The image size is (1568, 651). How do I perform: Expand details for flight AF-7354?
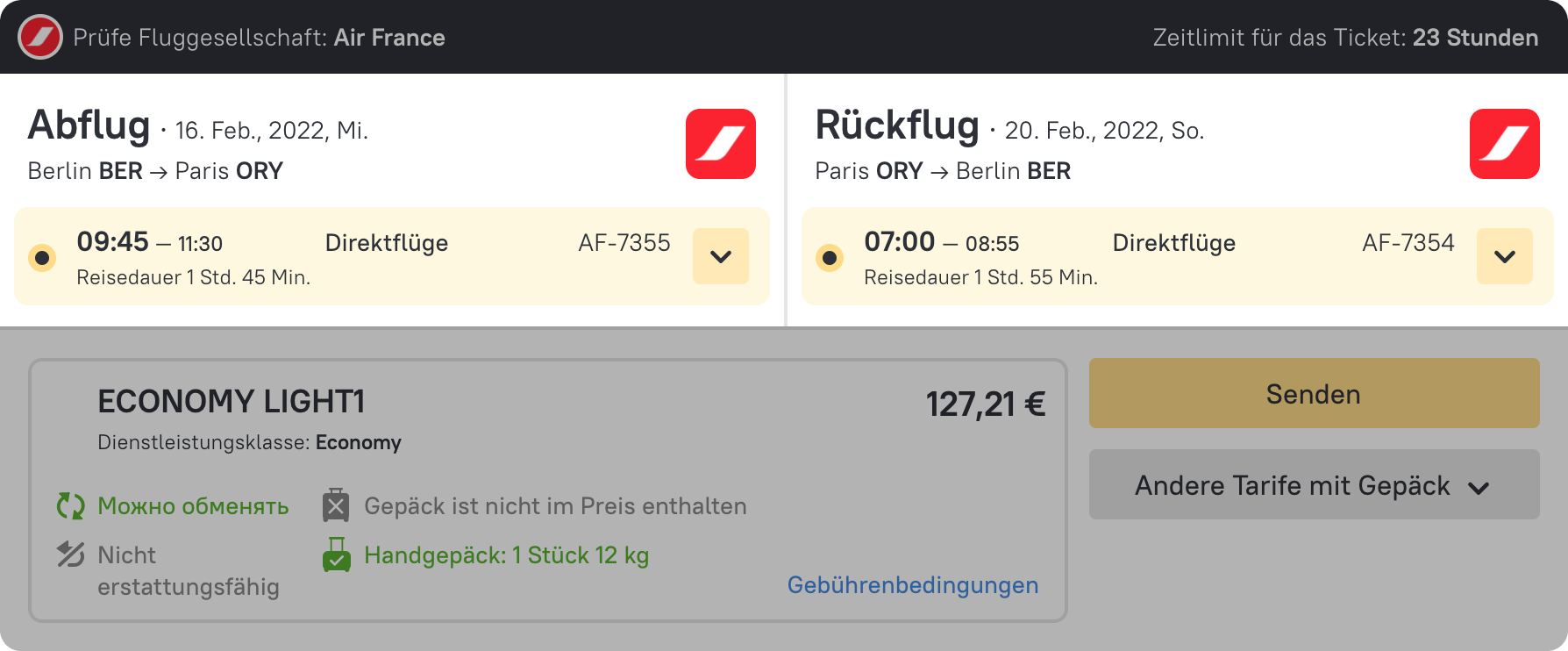(1504, 256)
